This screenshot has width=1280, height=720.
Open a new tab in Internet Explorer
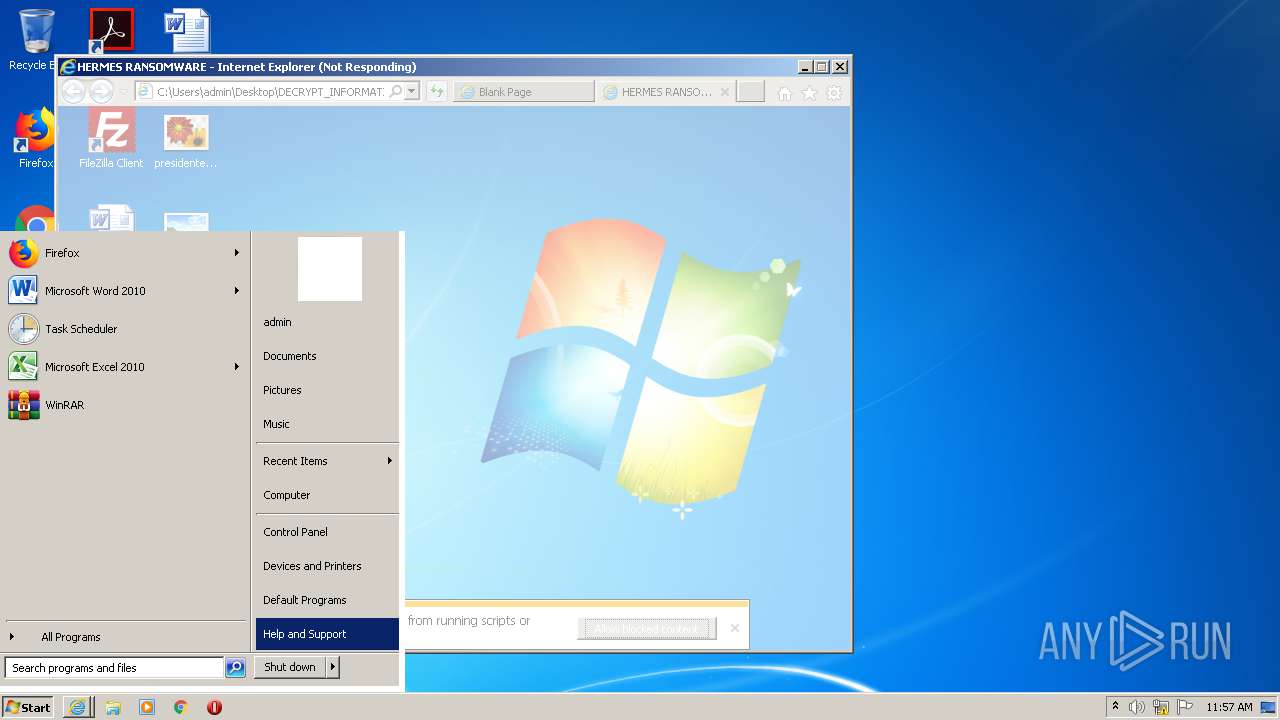click(x=750, y=92)
